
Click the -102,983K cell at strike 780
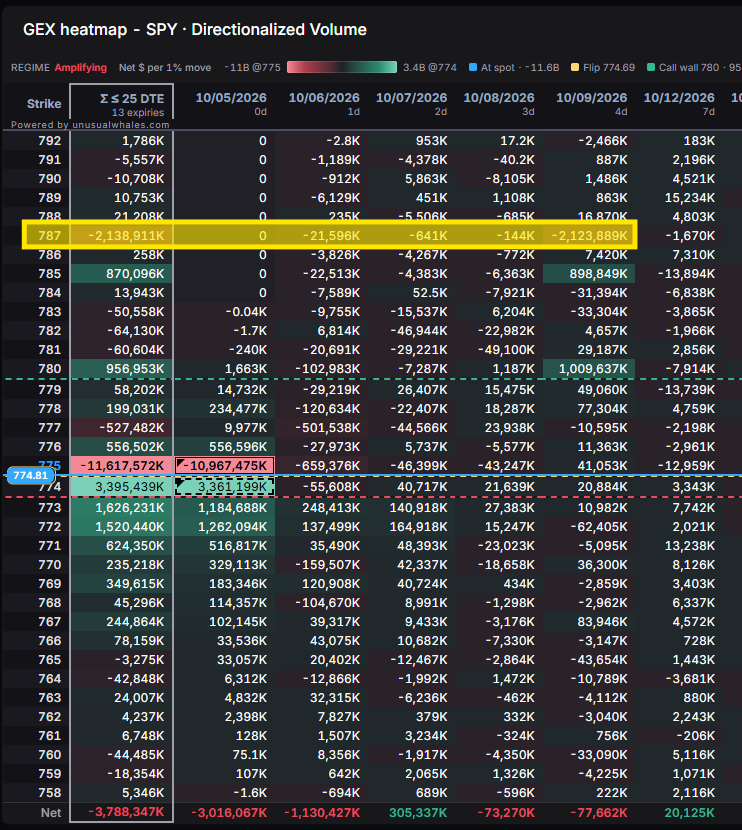(321, 369)
